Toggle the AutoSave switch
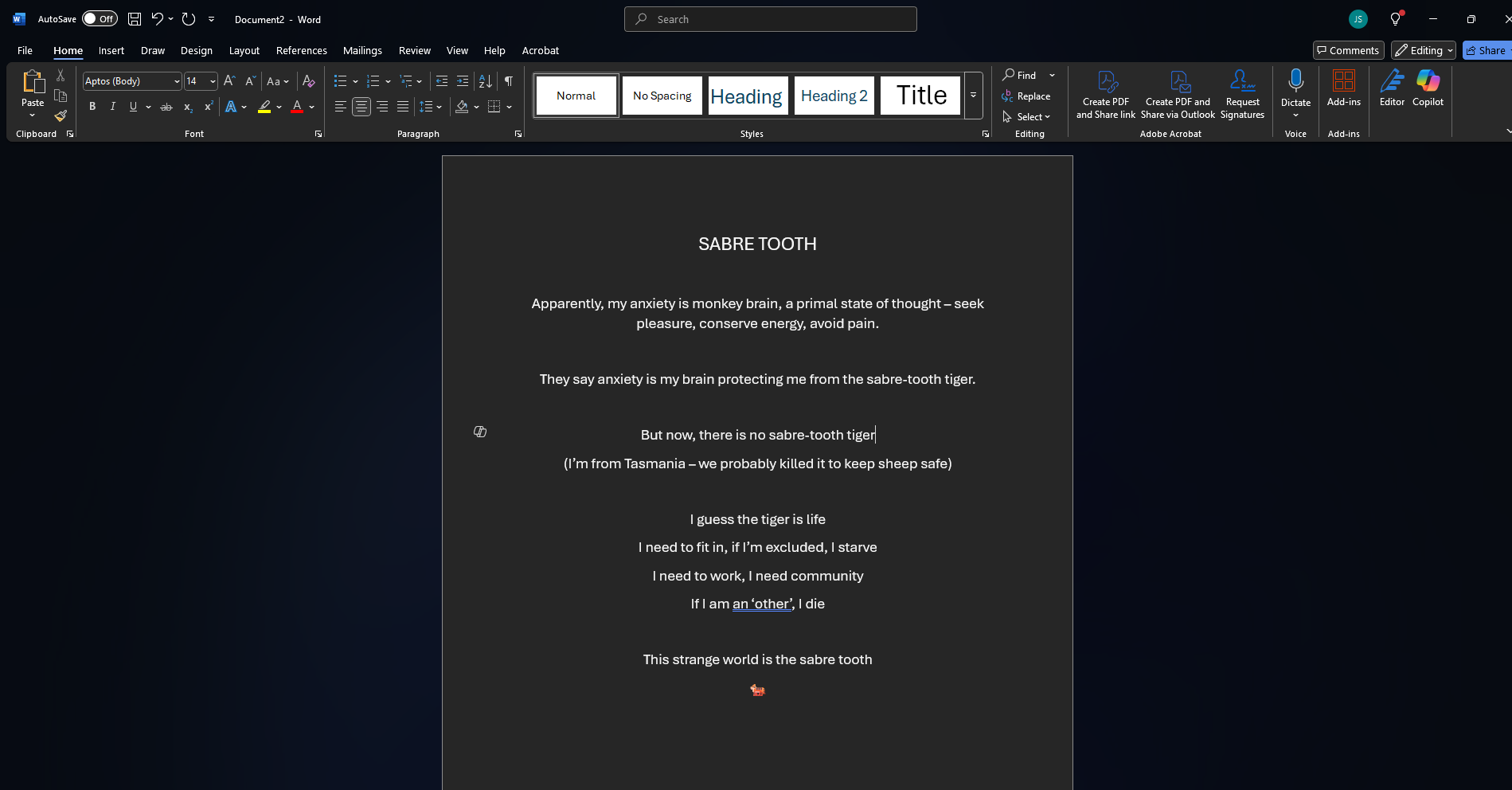The height and width of the screenshot is (790, 1512). pyautogui.click(x=100, y=19)
